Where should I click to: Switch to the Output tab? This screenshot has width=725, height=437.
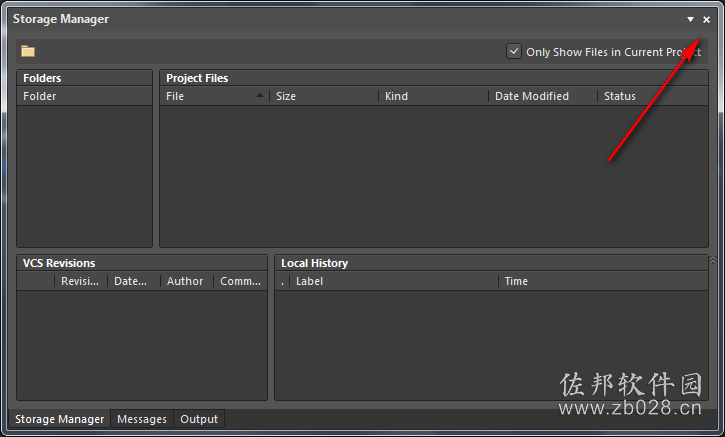point(199,419)
